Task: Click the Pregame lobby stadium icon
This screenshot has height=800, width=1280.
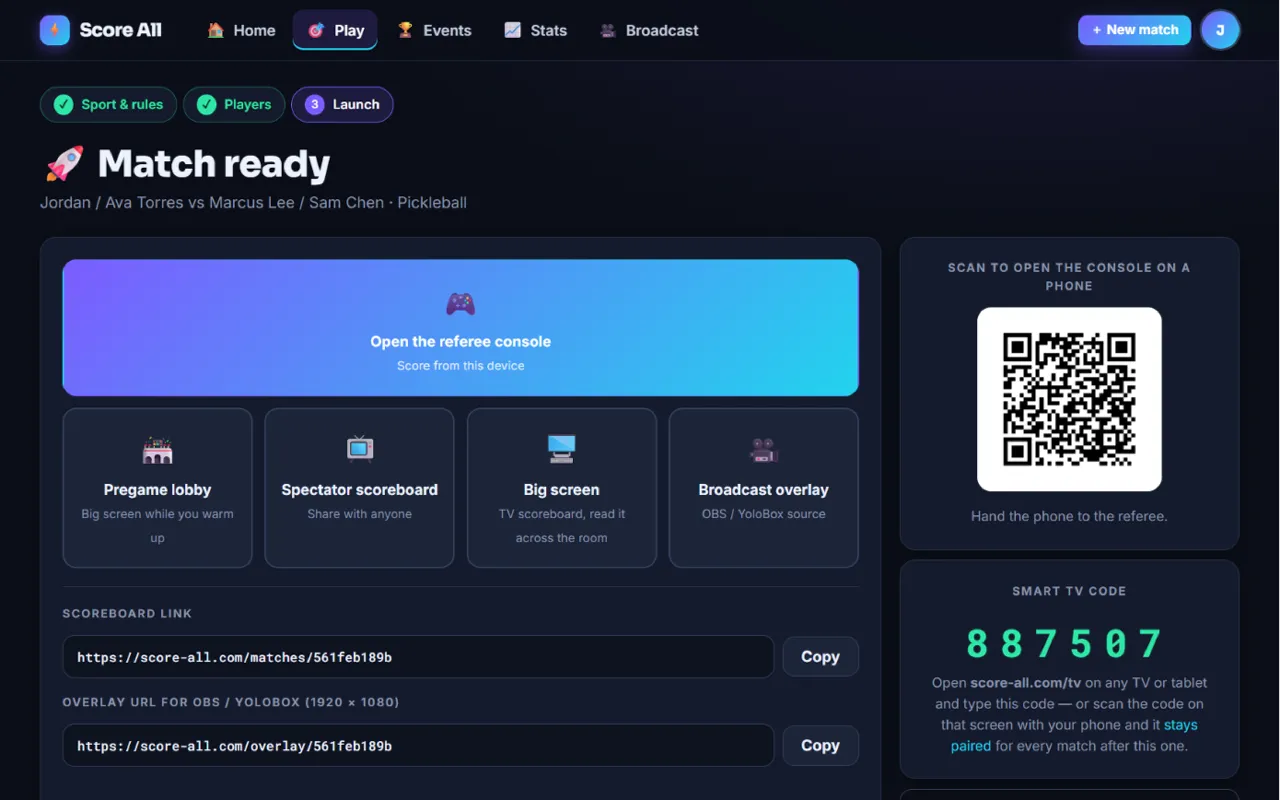Action: tap(157, 451)
